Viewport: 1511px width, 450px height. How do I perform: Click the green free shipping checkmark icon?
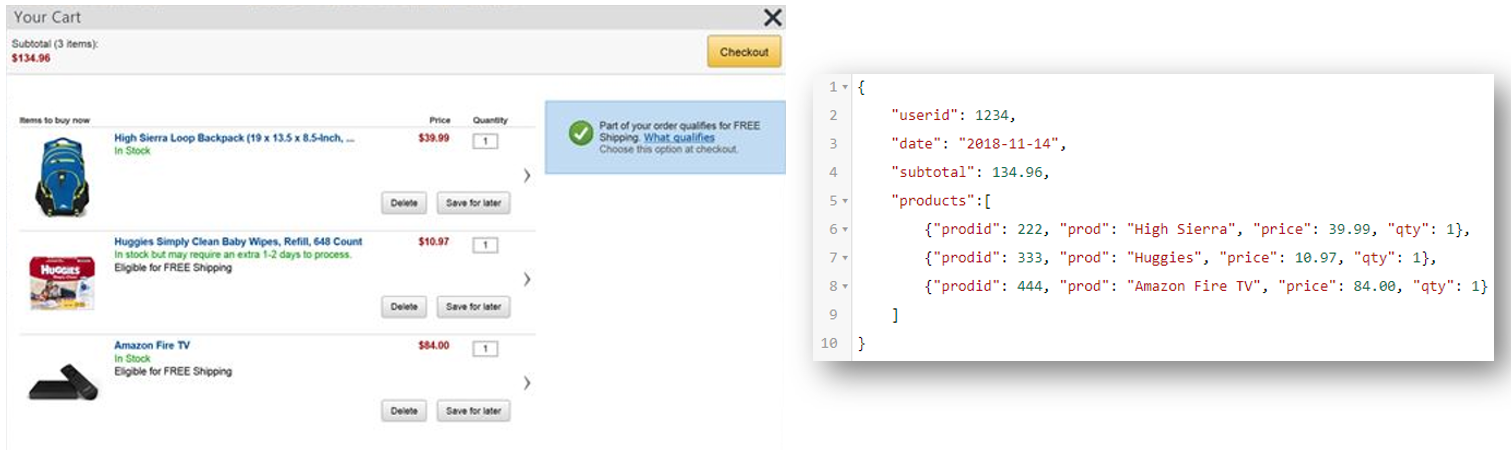point(580,134)
